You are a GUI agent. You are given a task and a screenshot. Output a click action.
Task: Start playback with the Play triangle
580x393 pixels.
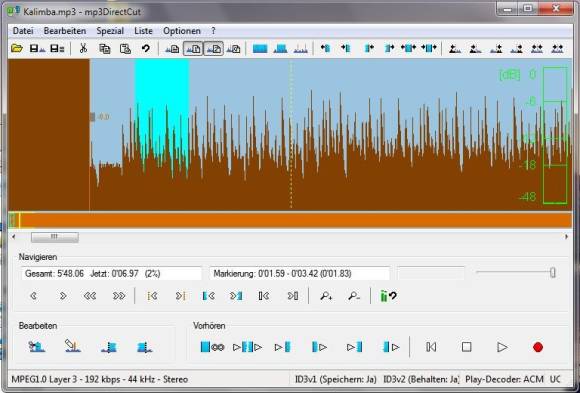coord(502,347)
